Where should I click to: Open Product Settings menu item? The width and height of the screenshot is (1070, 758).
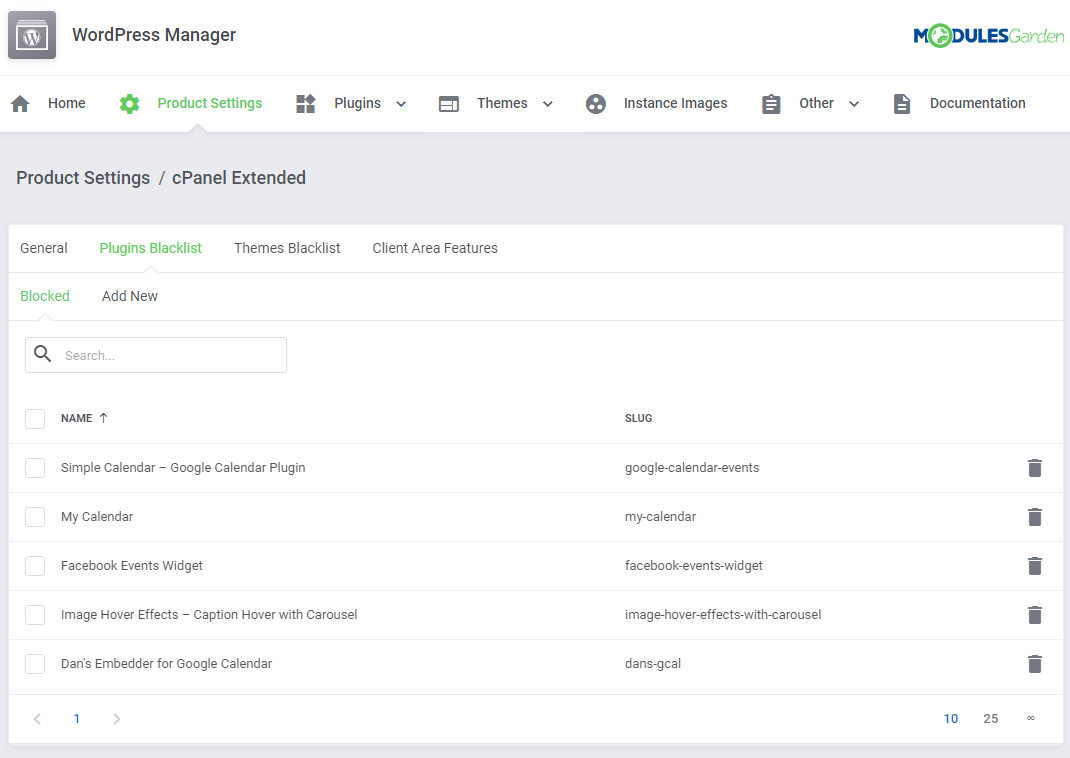[209, 103]
